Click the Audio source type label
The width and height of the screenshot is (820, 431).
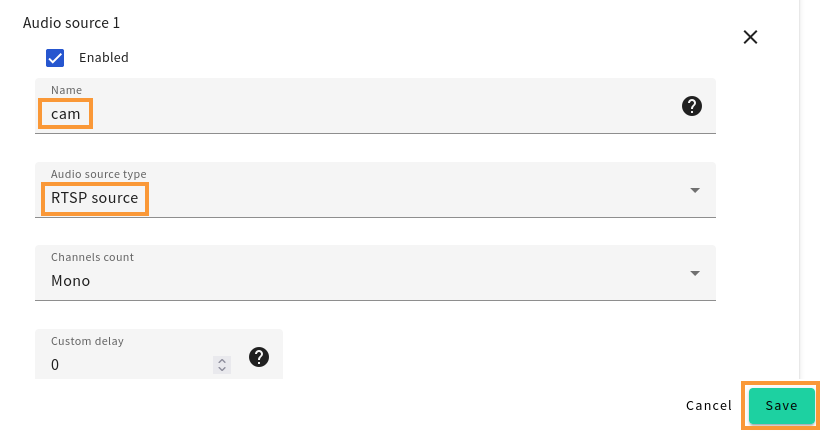[x=99, y=174]
